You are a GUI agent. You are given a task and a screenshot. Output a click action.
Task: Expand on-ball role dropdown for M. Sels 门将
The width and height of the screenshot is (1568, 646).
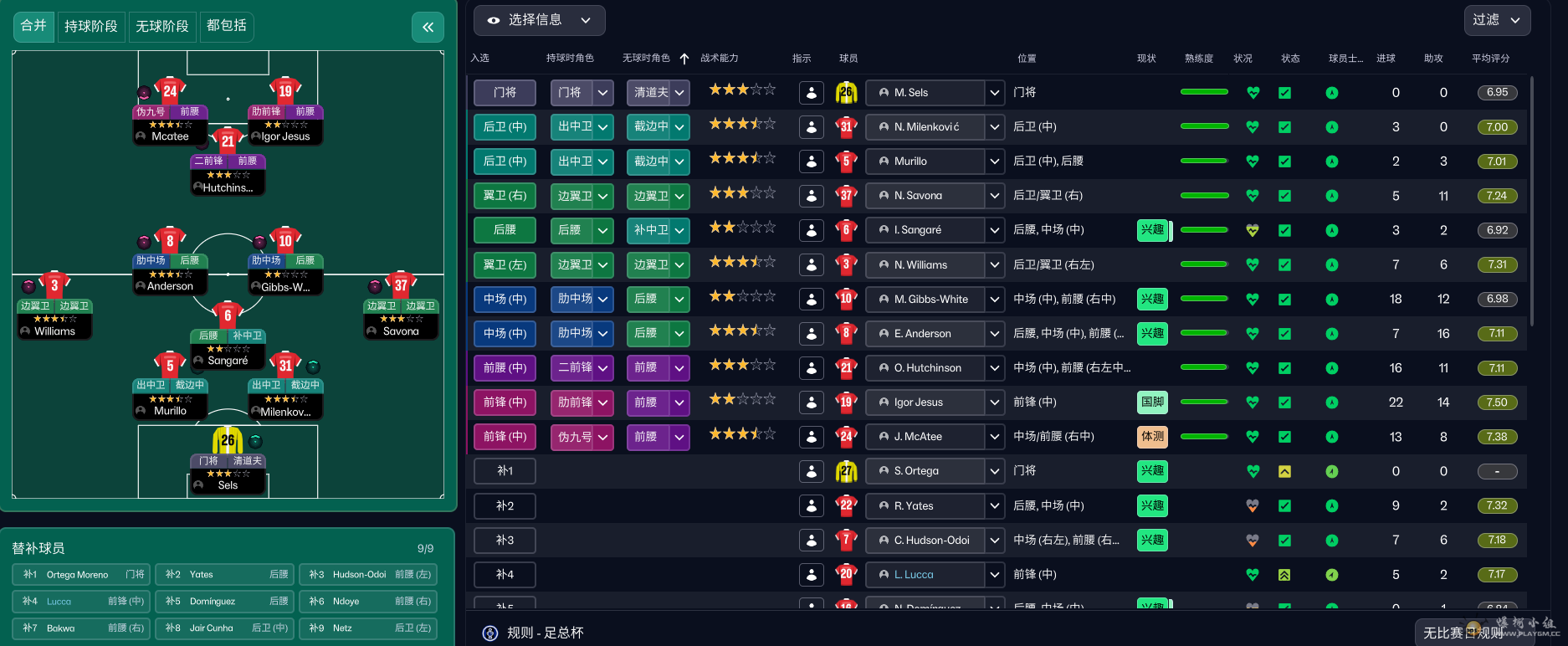(603, 93)
